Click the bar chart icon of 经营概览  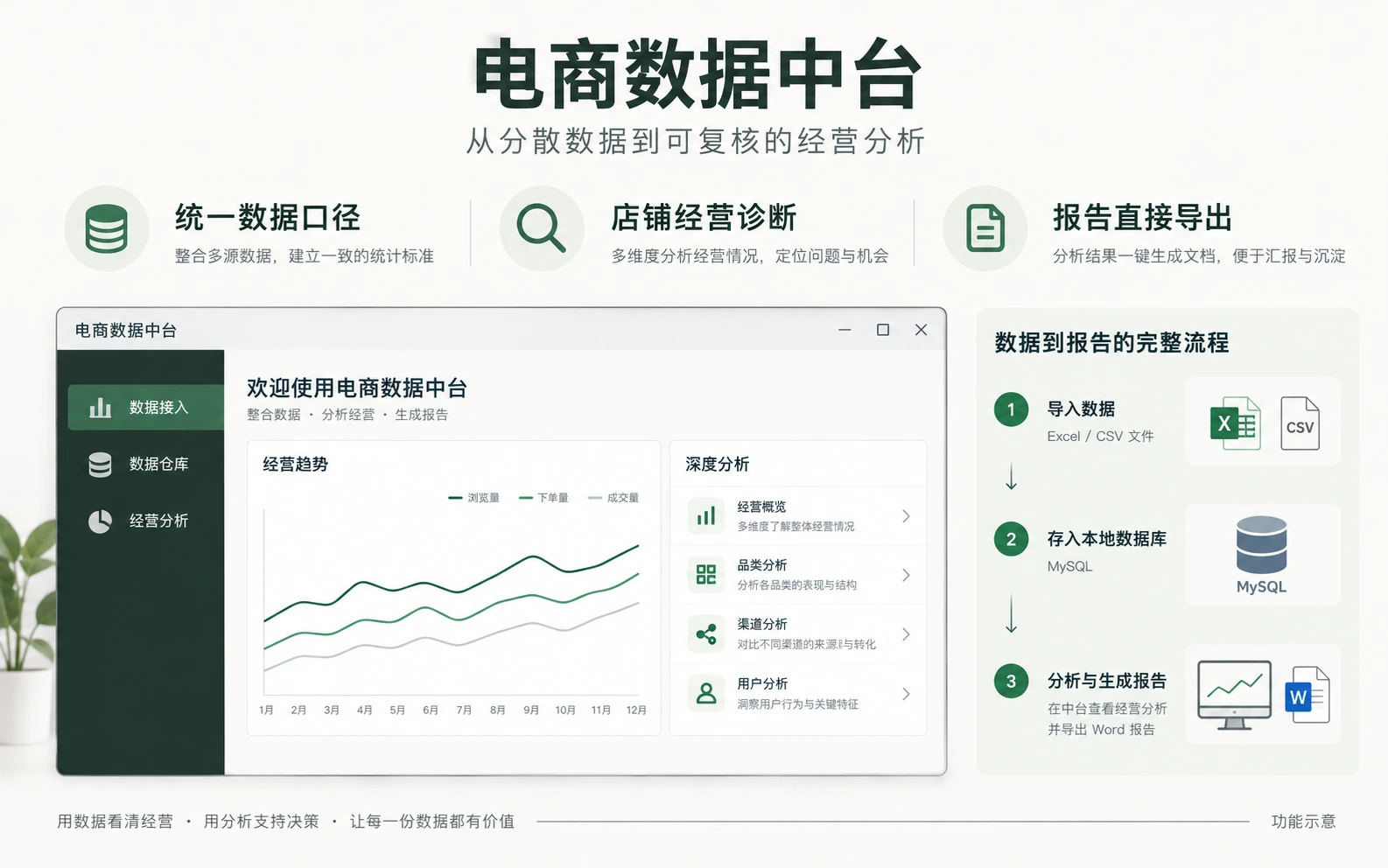point(706,516)
